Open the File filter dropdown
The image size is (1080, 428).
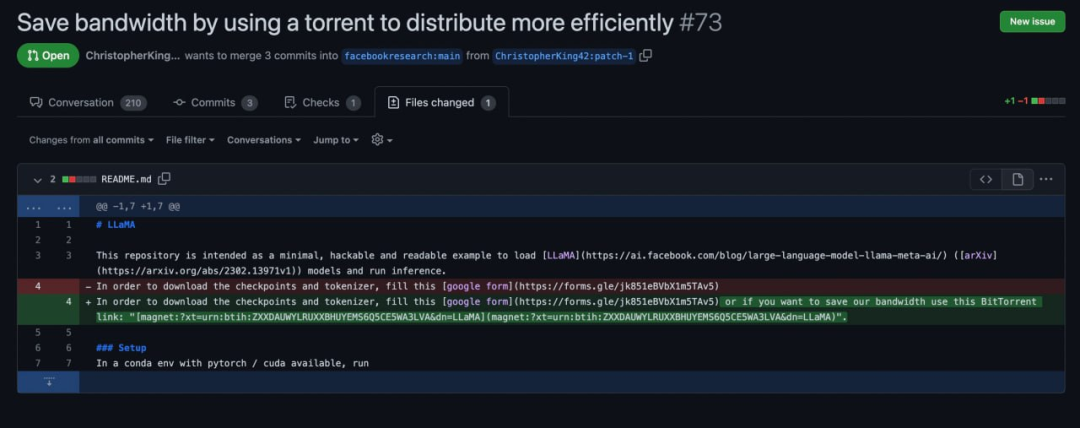tap(190, 140)
